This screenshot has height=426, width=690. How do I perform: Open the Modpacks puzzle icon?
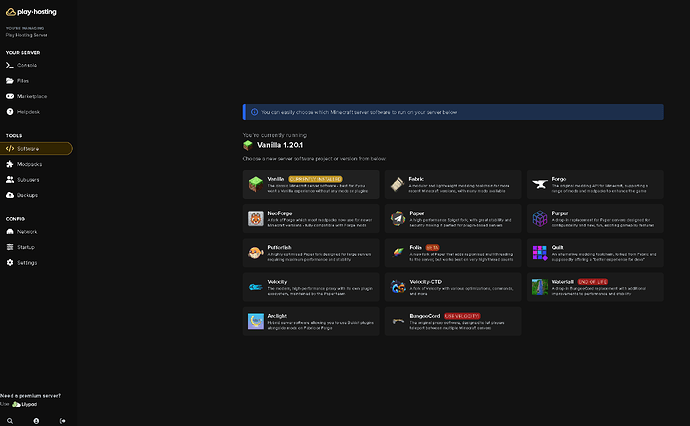pyautogui.click(x=10, y=164)
